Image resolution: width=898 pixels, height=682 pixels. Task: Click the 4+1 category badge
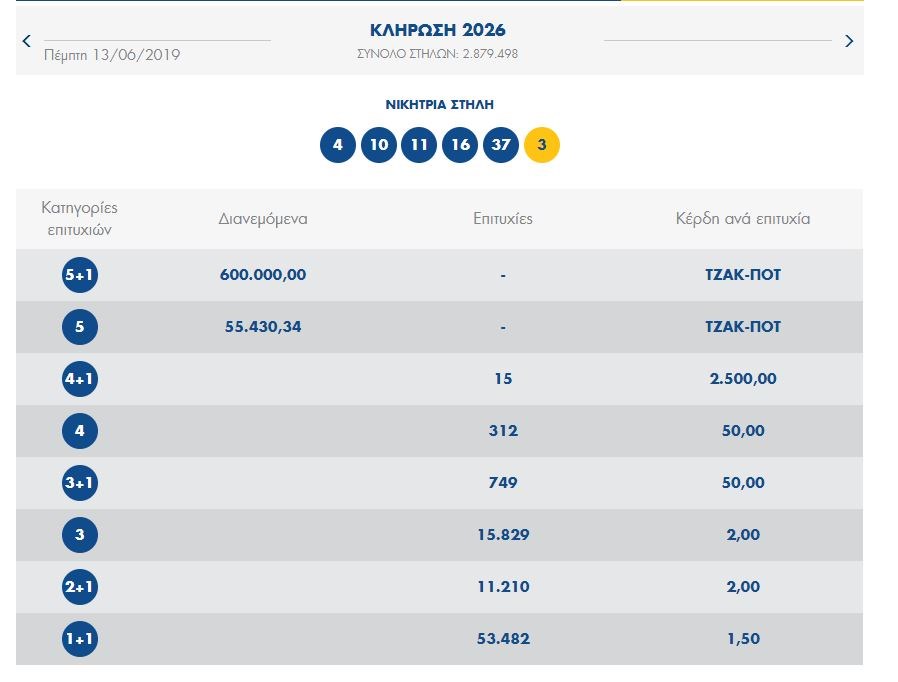click(x=80, y=379)
